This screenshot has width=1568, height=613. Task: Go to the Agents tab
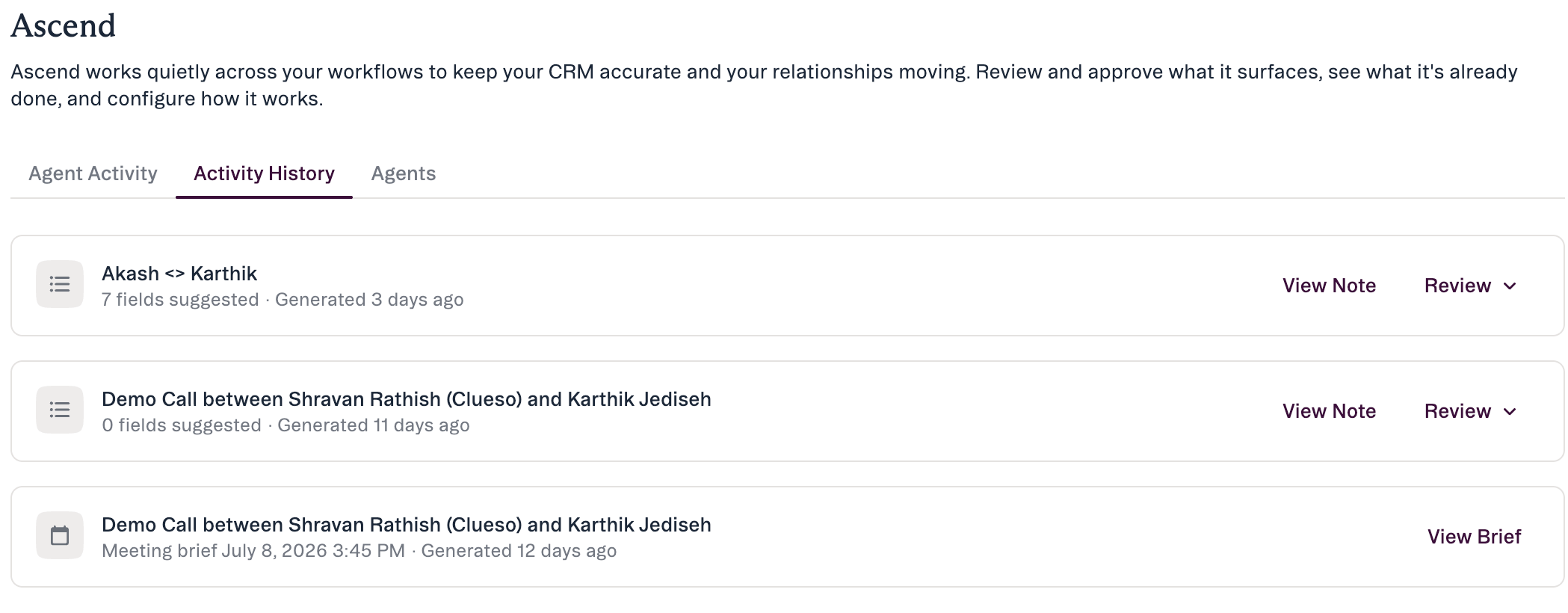click(x=404, y=173)
